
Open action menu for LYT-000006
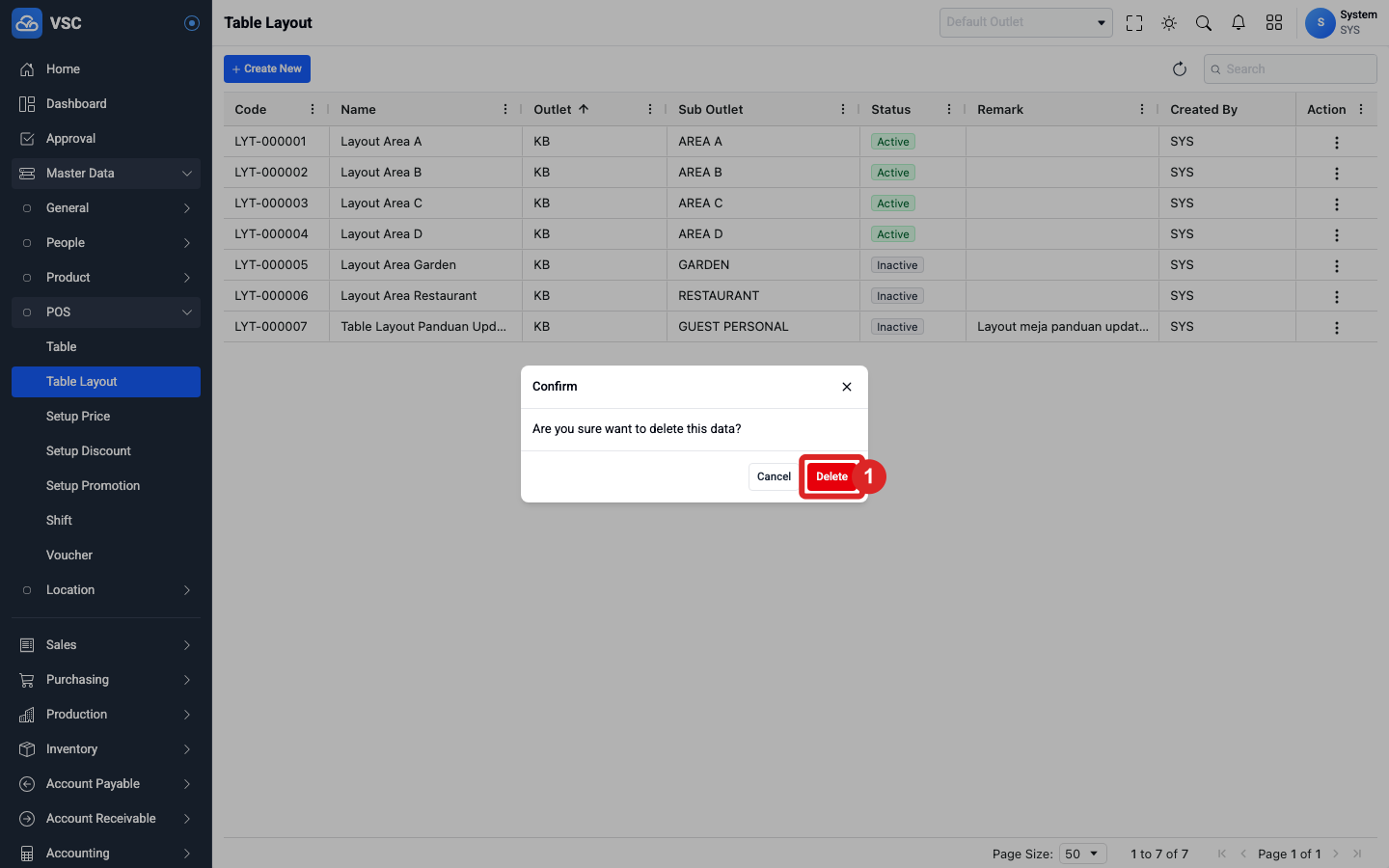coord(1337,297)
